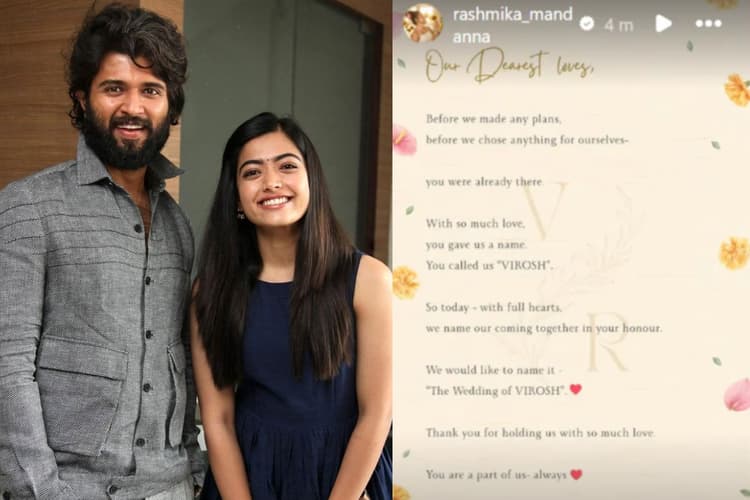Click the marigold flower at top right corner
Image resolution: width=750 pixels, height=500 pixels.
tap(737, 90)
